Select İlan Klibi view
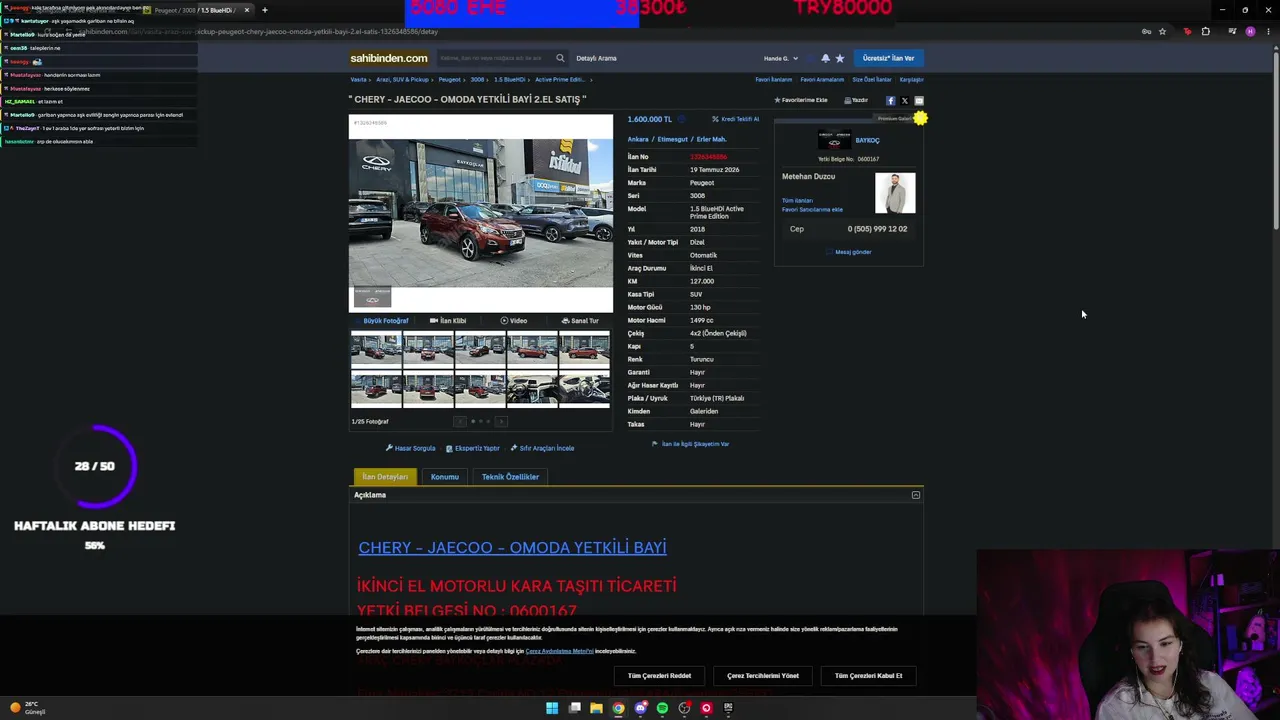The height and width of the screenshot is (720, 1280). (448, 321)
